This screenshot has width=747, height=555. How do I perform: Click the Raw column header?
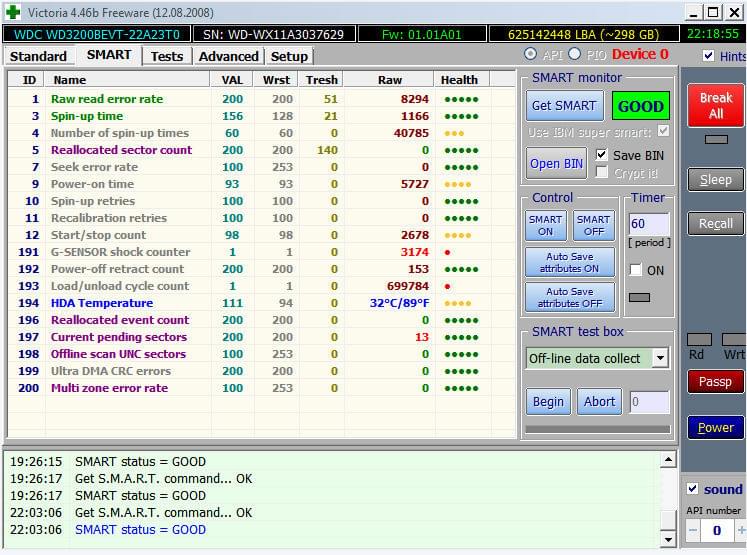pyautogui.click(x=389, y=80)
